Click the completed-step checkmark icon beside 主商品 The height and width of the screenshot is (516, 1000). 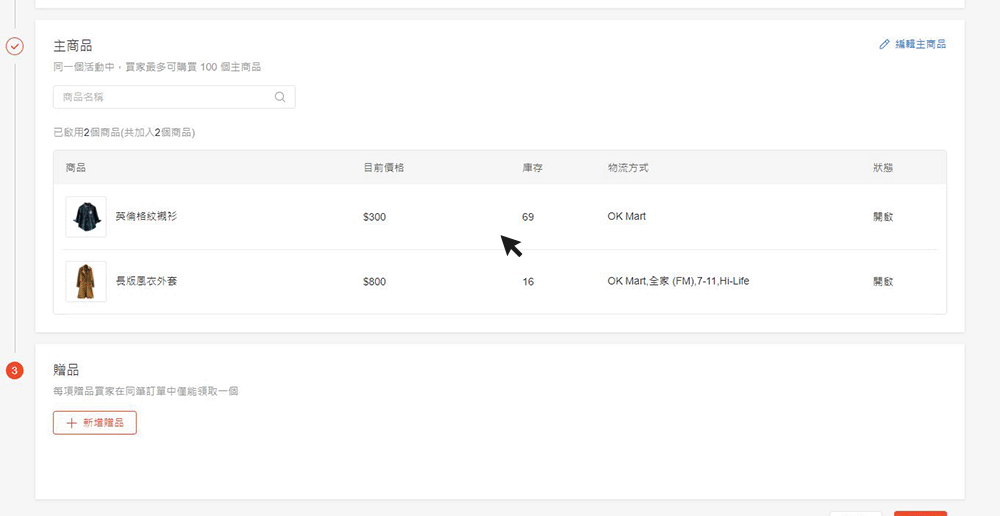click(15, 46)
